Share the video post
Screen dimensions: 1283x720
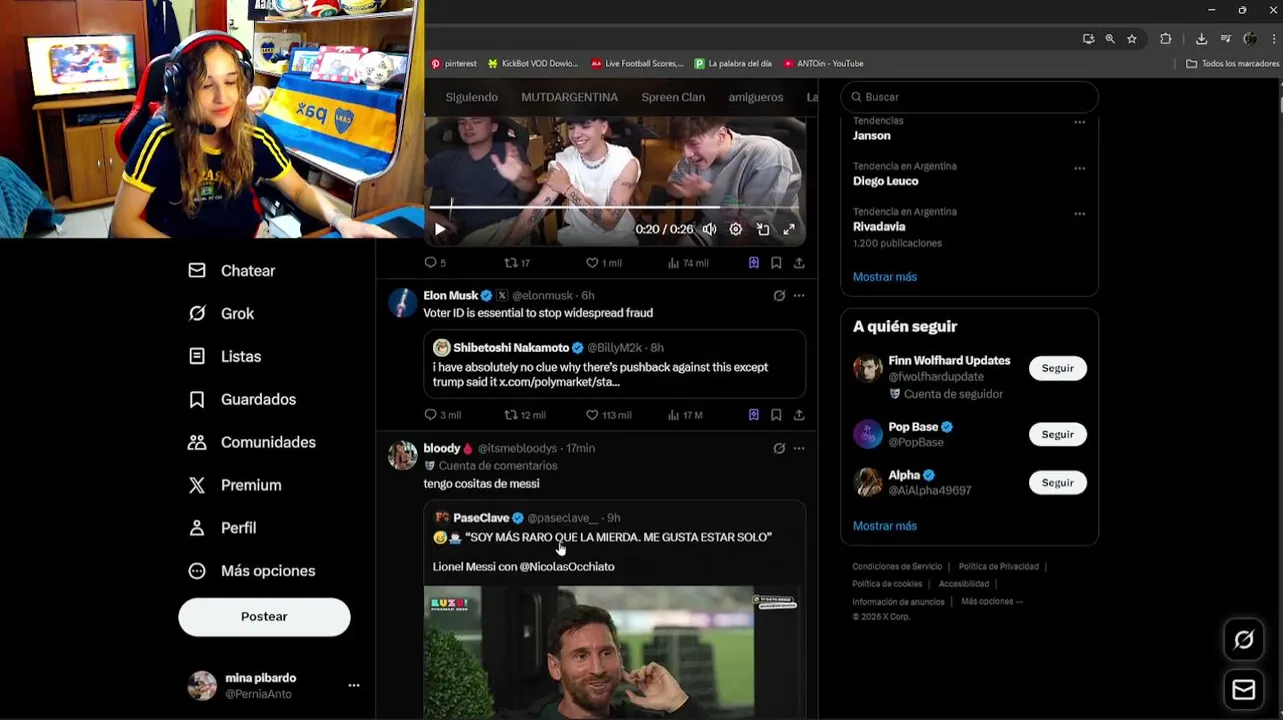pyautogui.click(x=799, y=263)
